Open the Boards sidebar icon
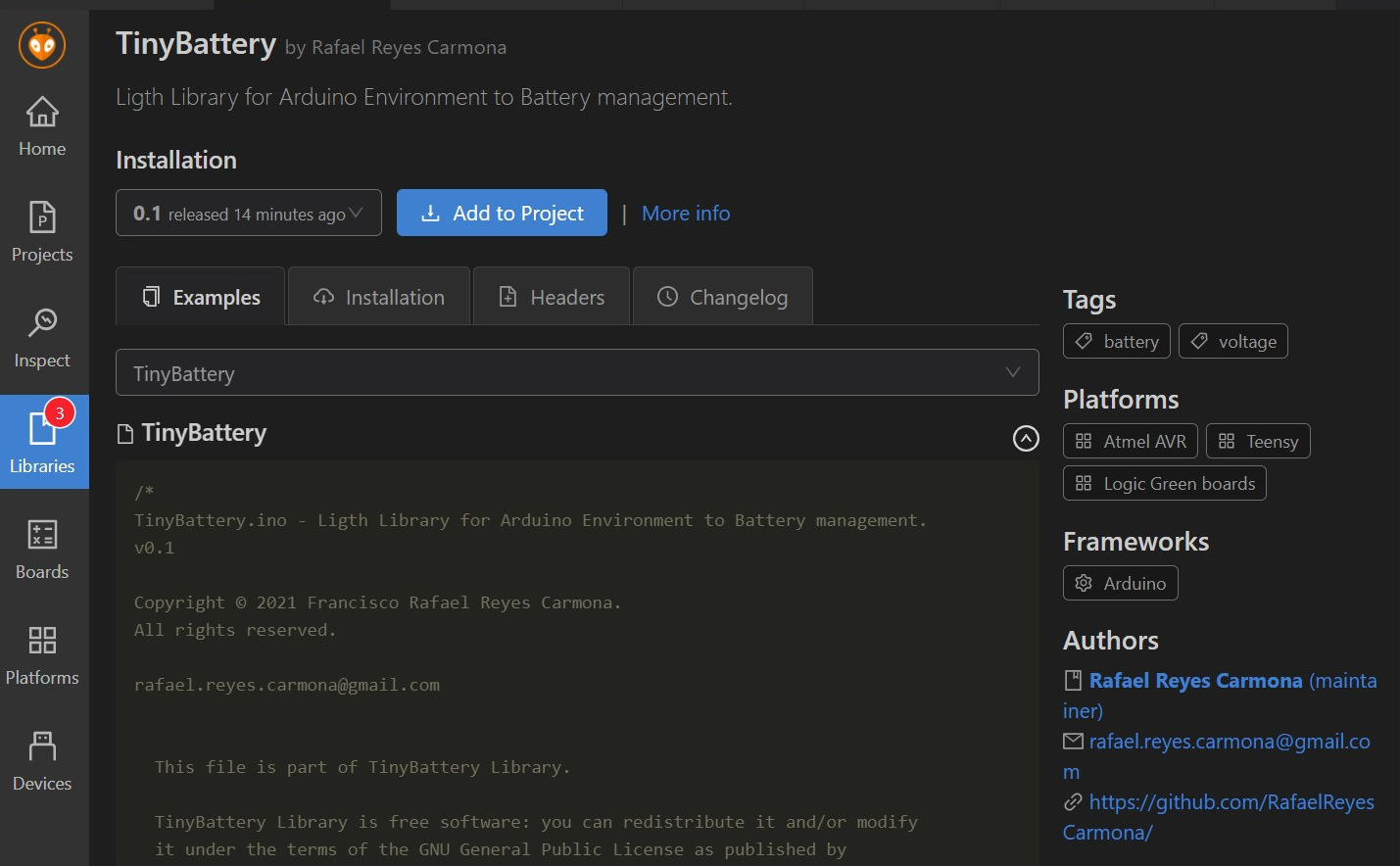Screen dimensions: 1400x866 (x=42, y=550)
